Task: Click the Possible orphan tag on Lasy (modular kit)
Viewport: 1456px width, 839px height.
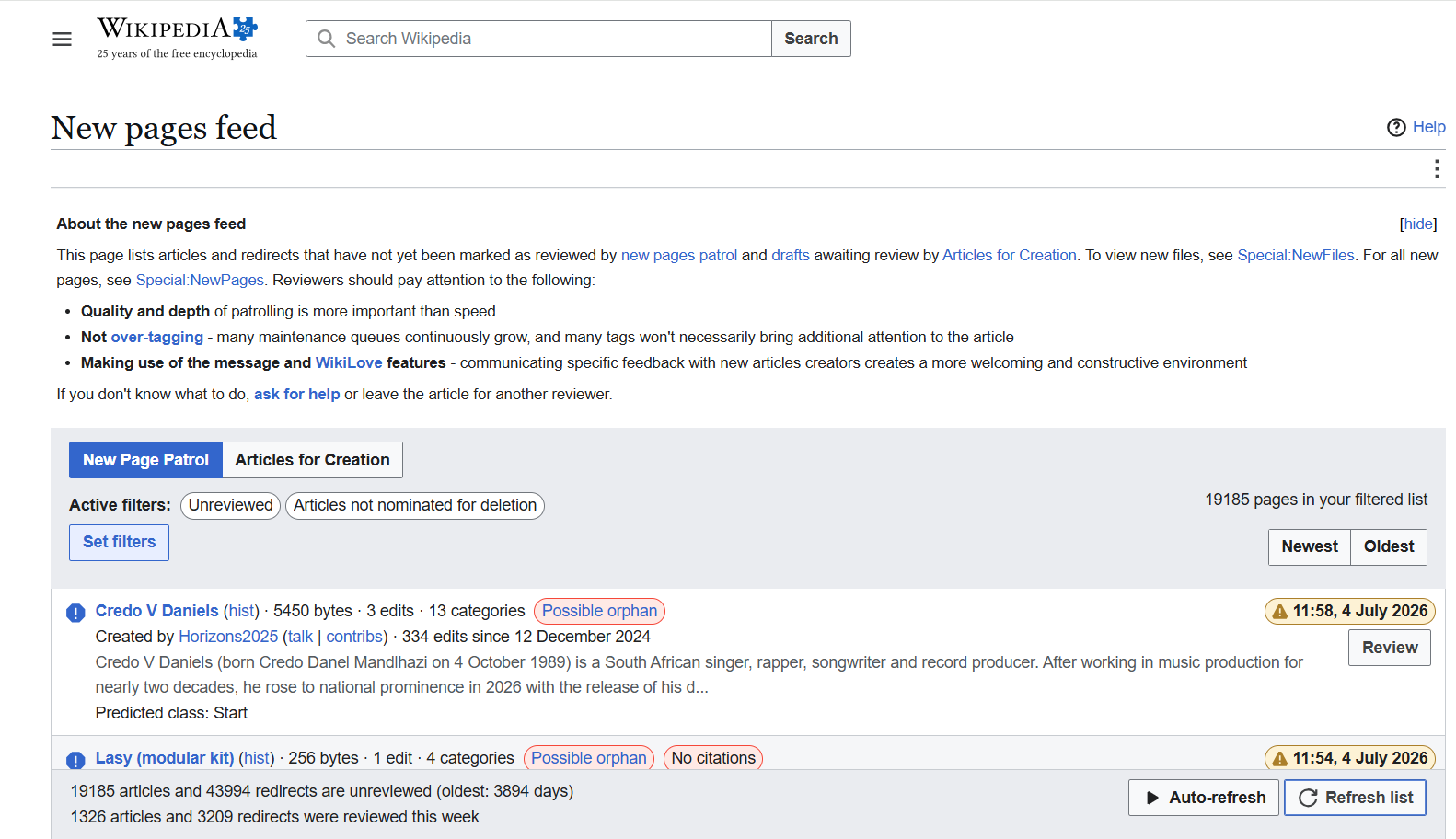Action: 589,758
